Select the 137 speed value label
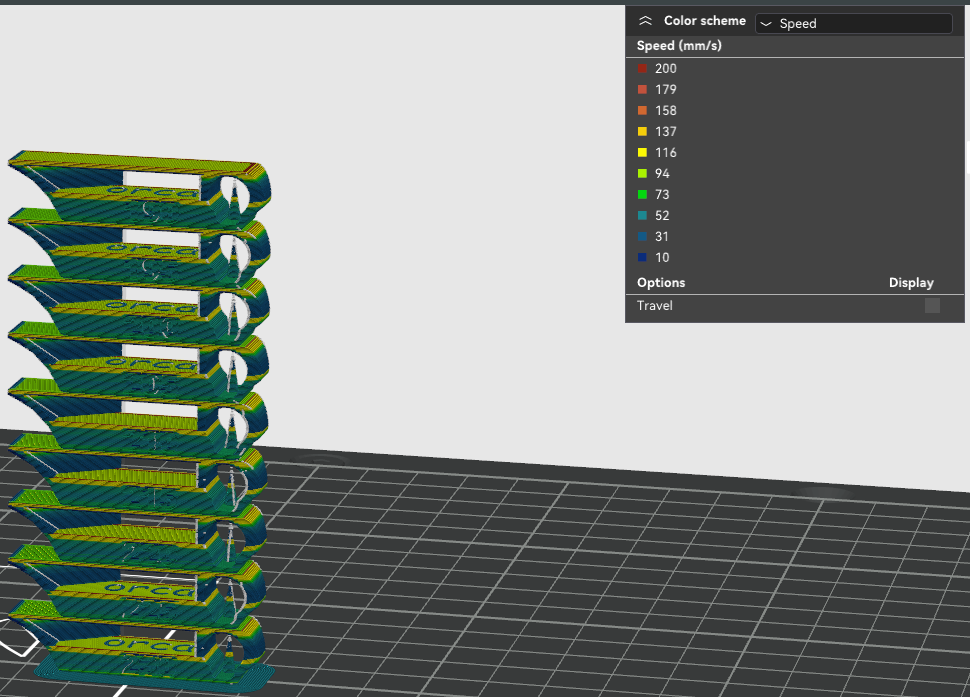This screenshot has height=697, width=970. 666,132
